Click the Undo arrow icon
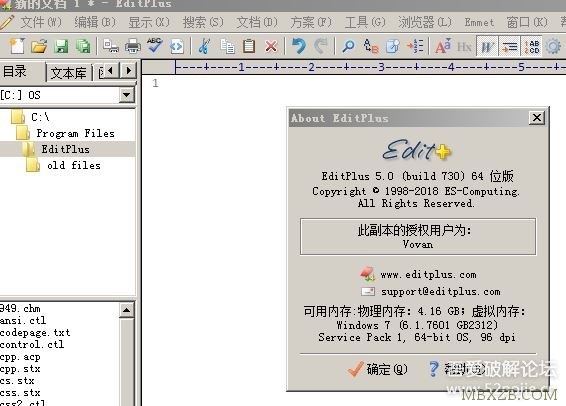 coord(299,46)
